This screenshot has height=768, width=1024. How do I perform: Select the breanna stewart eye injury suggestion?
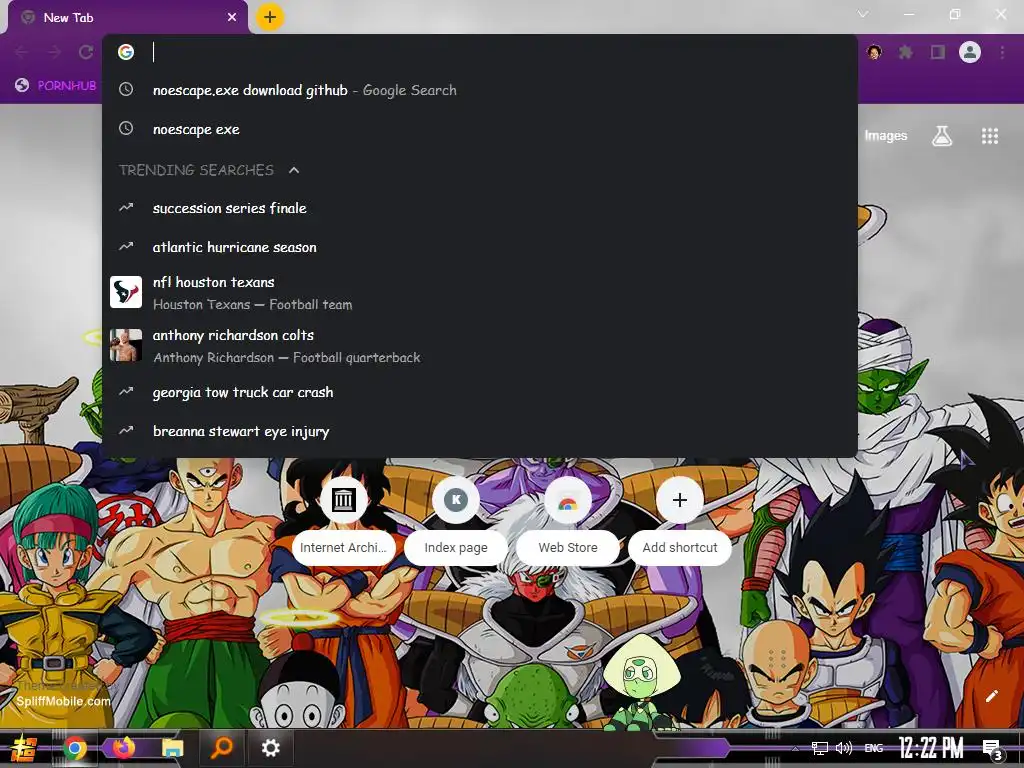(479, 431)
